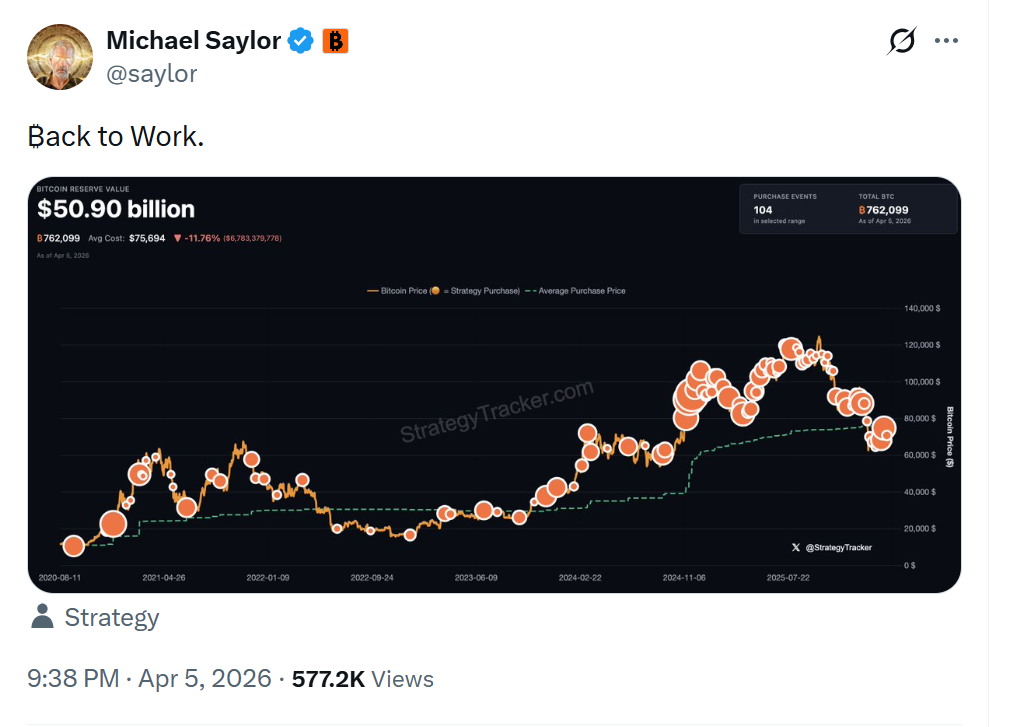This screenshot has height=727, width=1011.
Task: Click the Bitcoin badge beside Michael Saylor's name
Action: (335, 41)
